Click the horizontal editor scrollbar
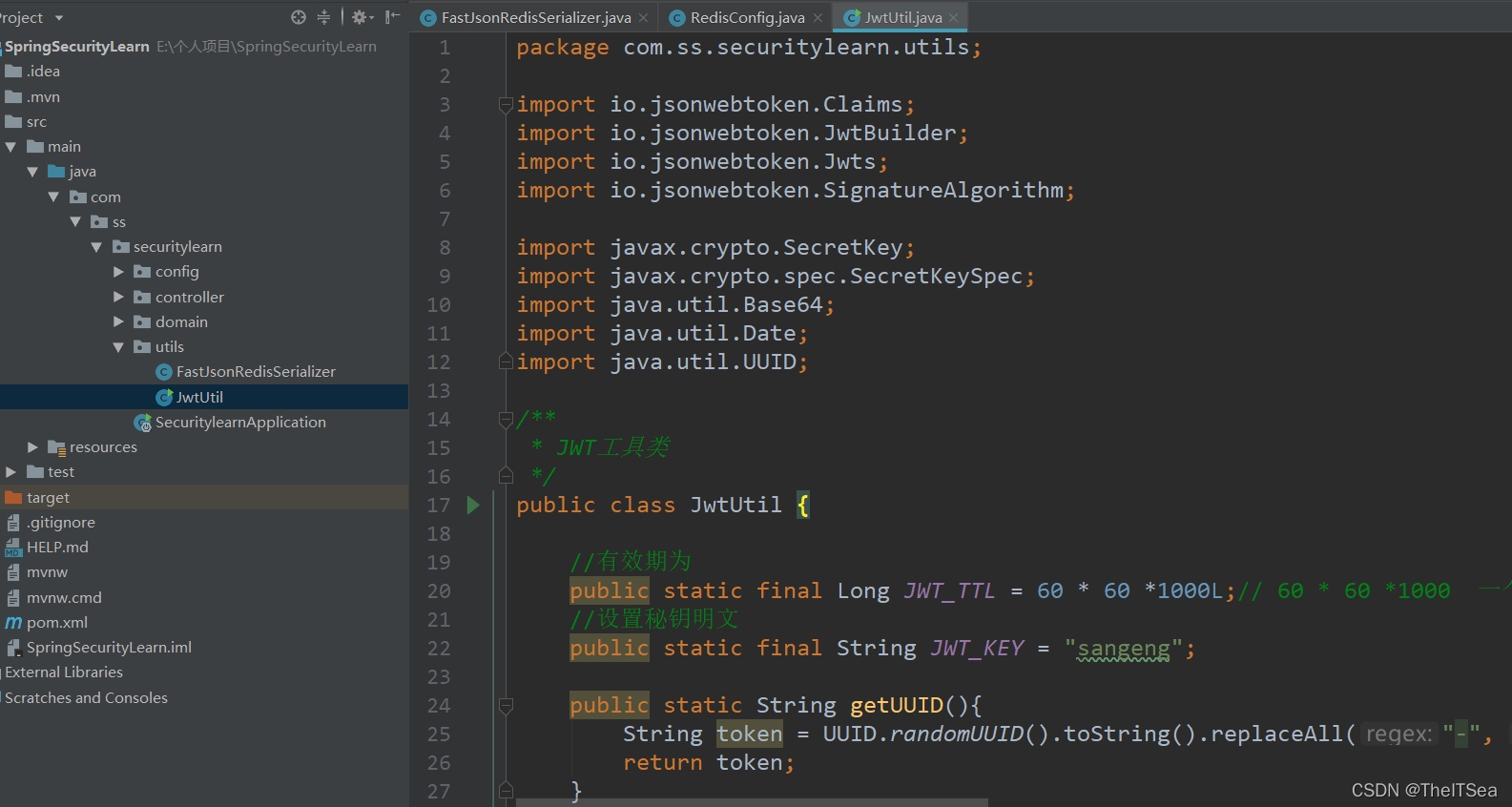 click(x=752, y=802)
